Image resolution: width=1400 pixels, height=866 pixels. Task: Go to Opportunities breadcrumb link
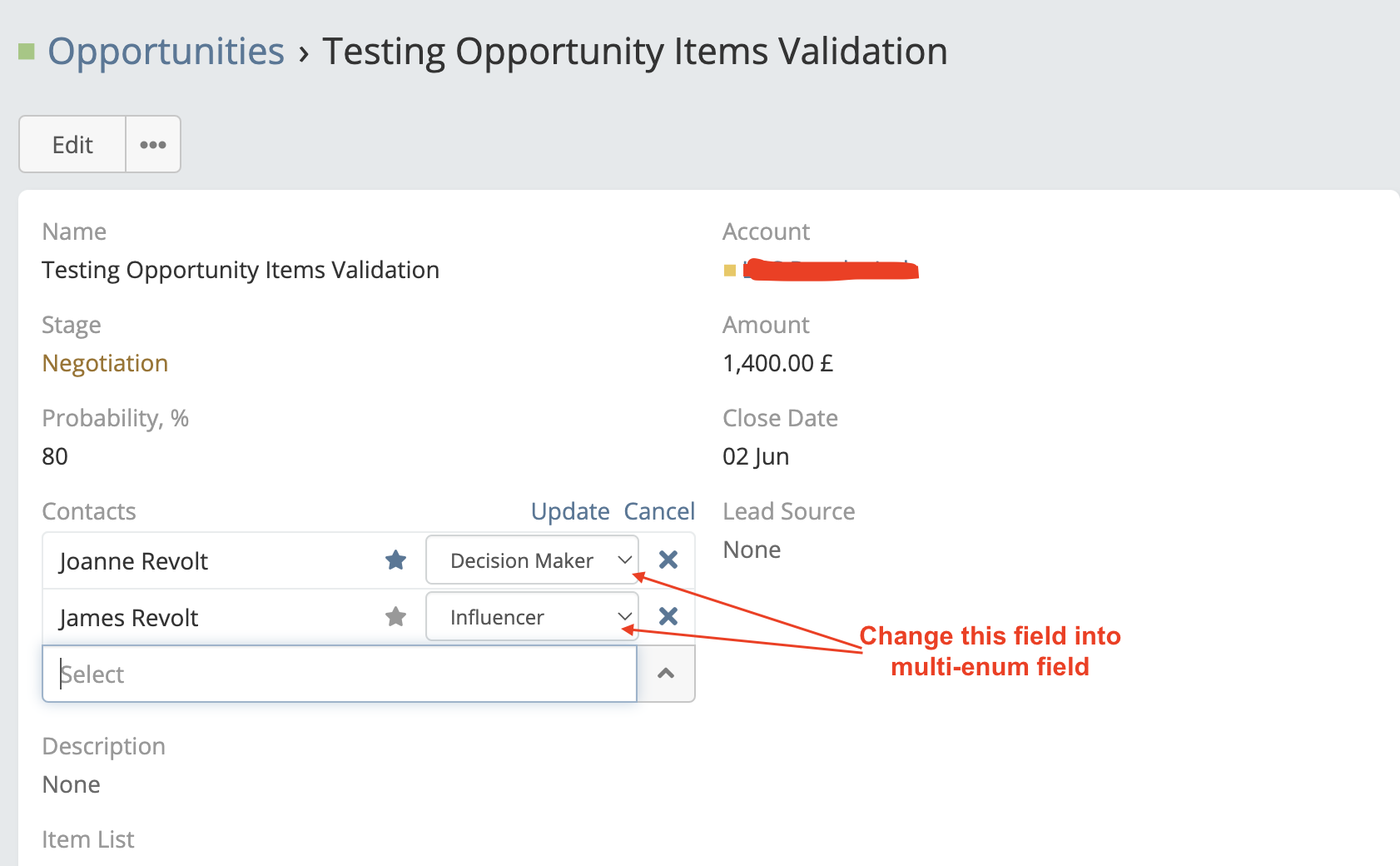166,52
